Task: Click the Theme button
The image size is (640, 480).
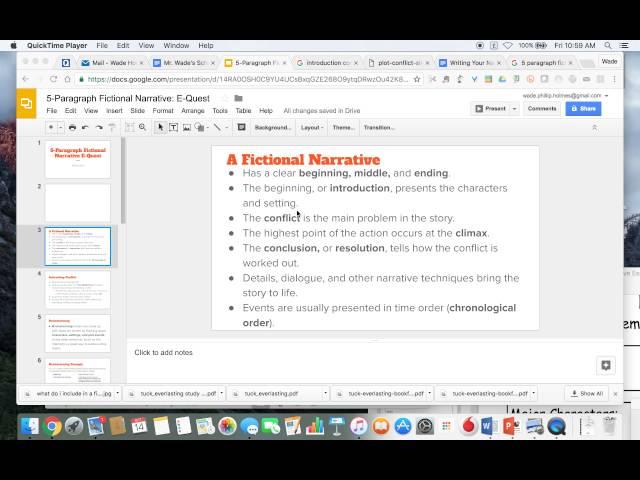Action: [x=343, y=127]
